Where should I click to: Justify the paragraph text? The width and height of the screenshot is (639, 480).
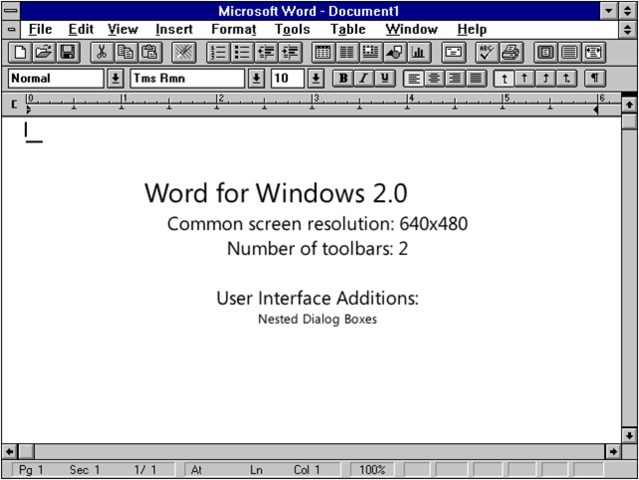(x=476, y=78)
